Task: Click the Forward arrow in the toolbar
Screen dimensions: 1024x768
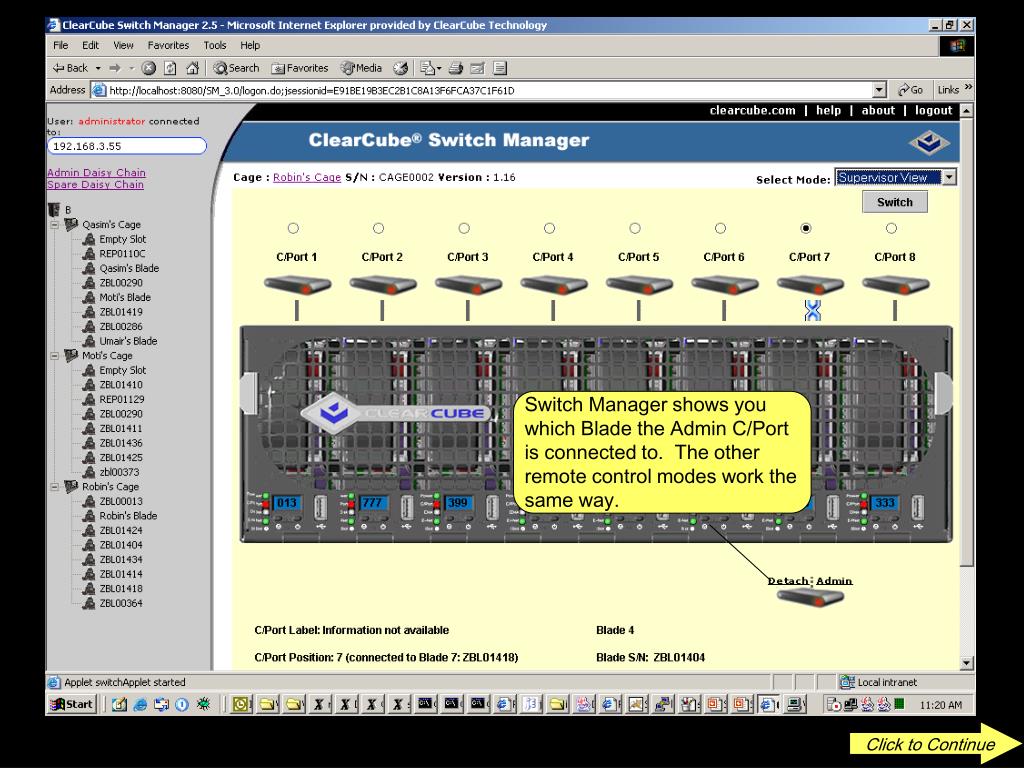Action: click(x=115, y=68)
